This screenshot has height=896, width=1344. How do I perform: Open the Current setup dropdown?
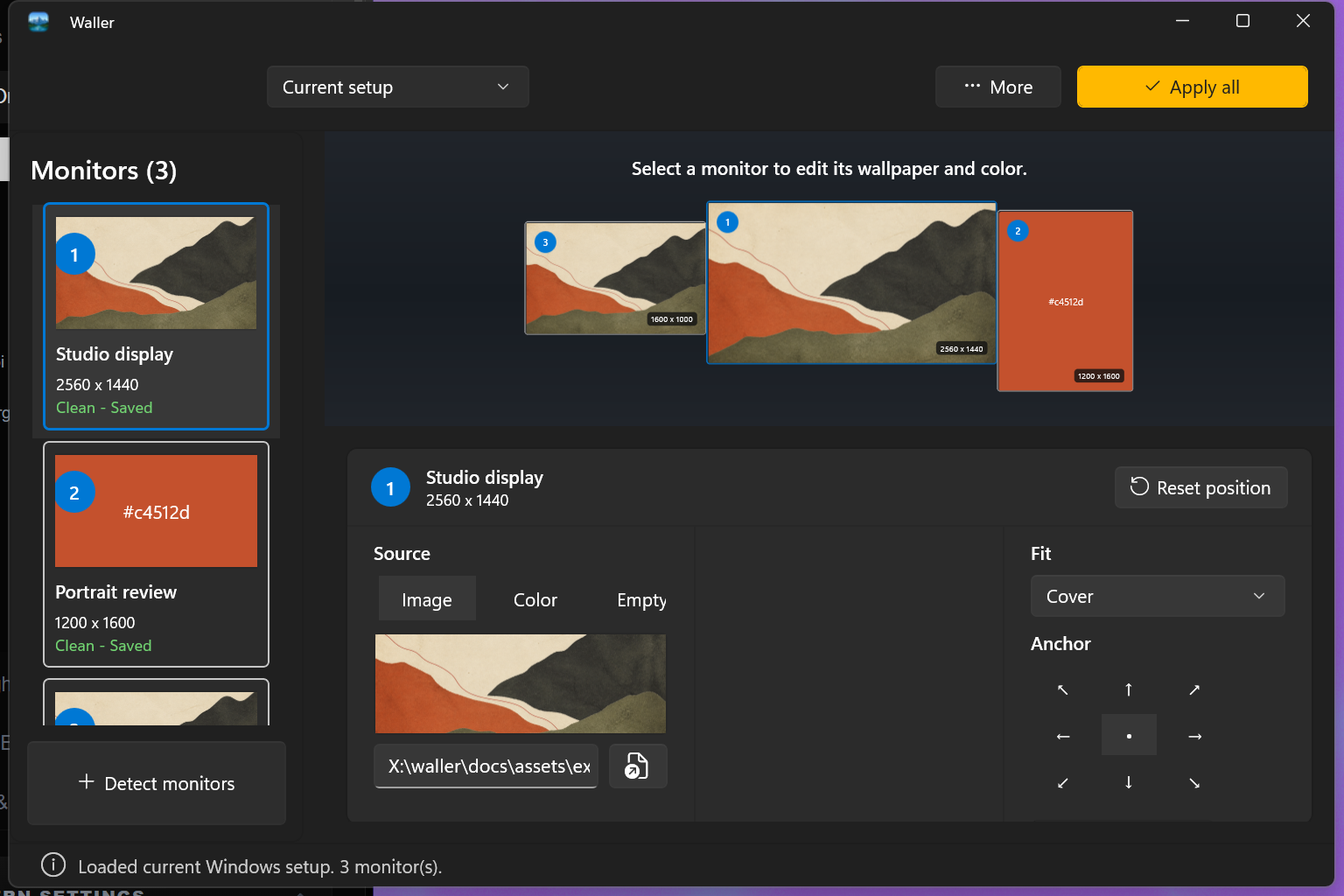(397, 87)
